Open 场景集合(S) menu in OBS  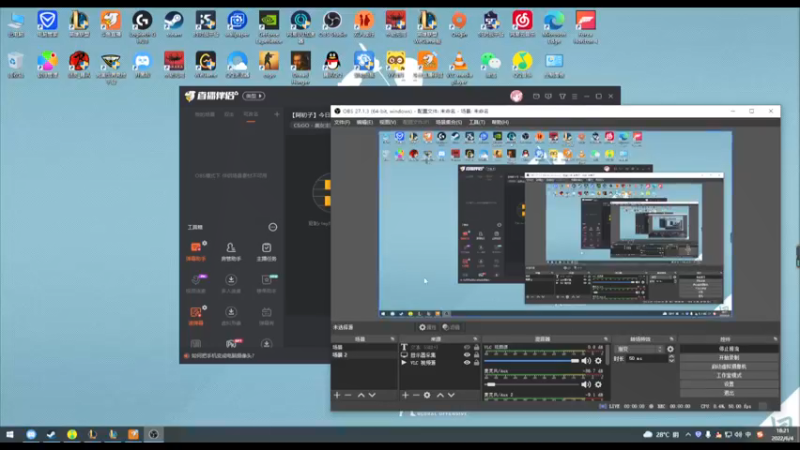click(448, 122)
